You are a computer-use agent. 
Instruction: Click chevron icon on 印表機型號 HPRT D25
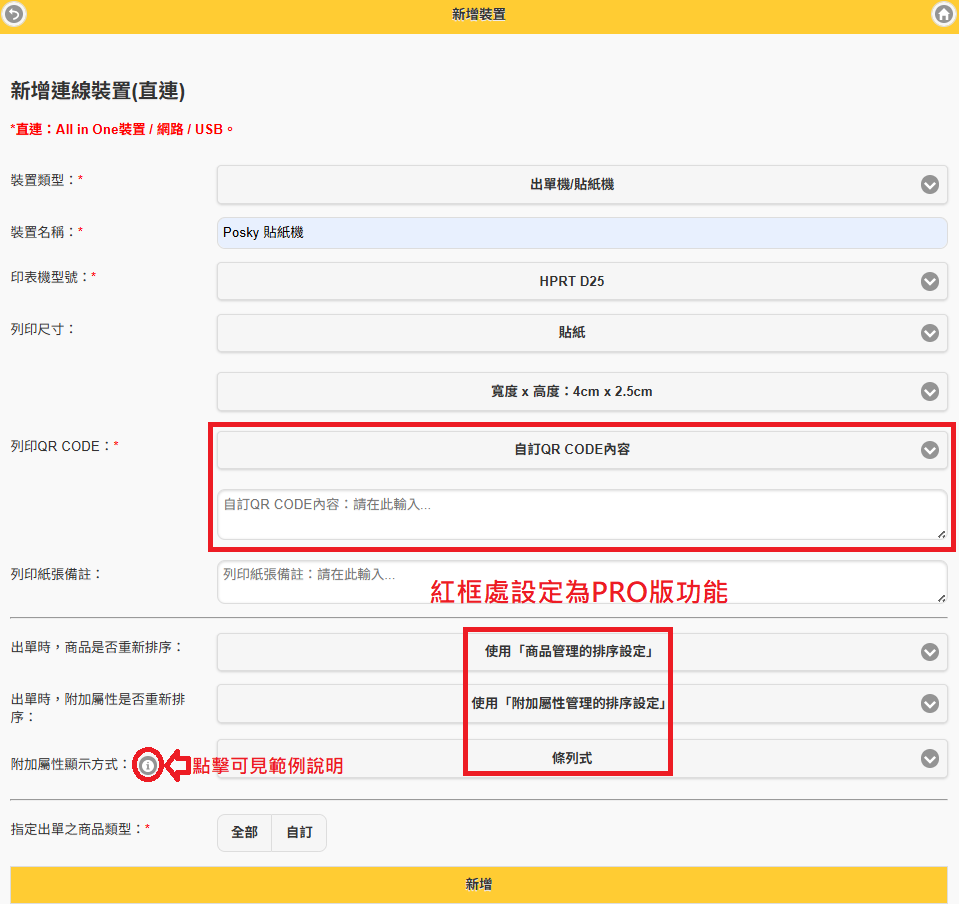point(930,282)
